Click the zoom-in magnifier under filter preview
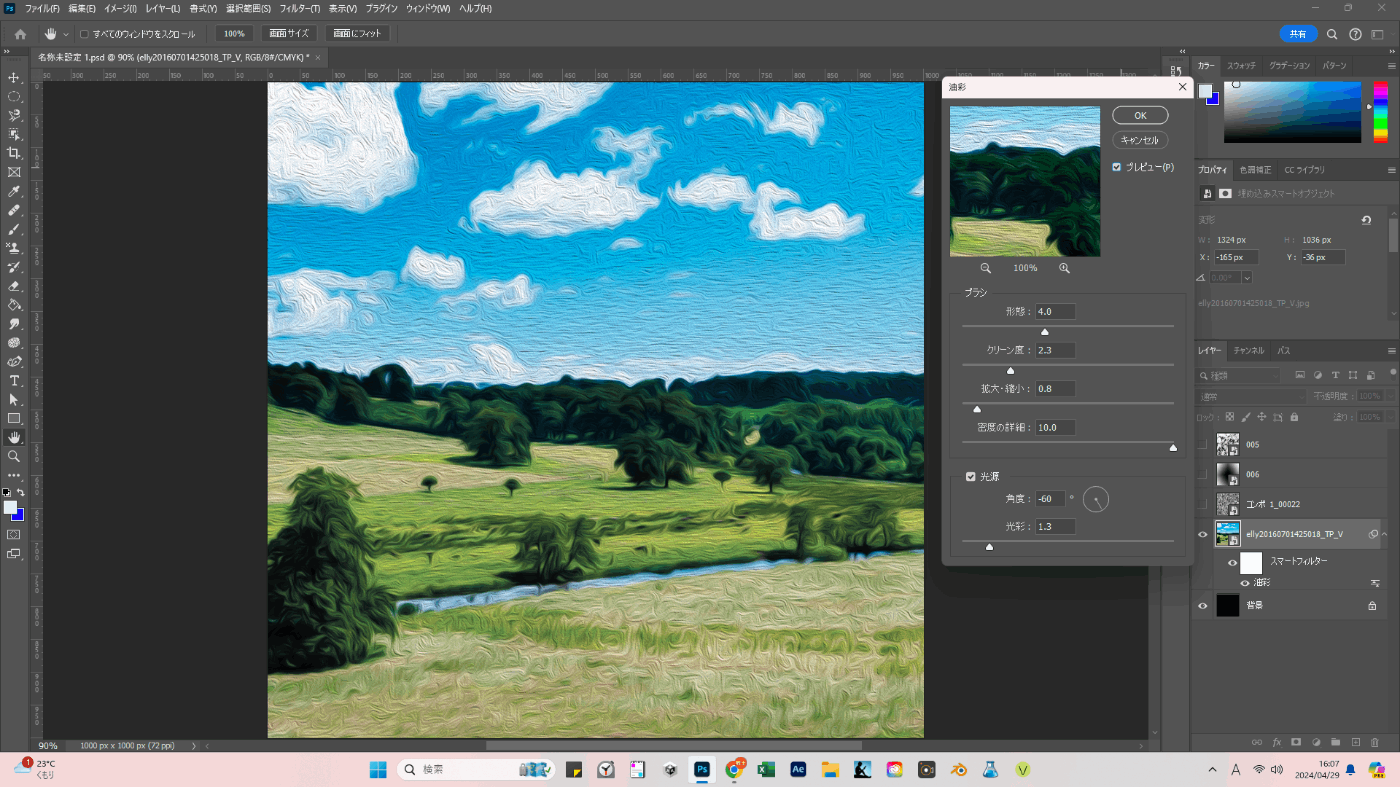This screenshot has width=1400, height=787. pyautogui.click(x=1064, y=268)
